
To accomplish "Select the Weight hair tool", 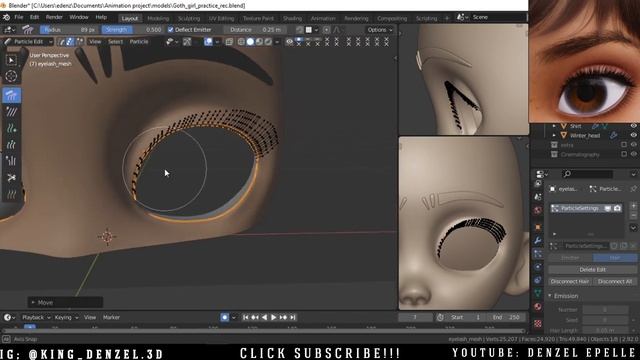I will pyautogui.click(x=11, y=195).
